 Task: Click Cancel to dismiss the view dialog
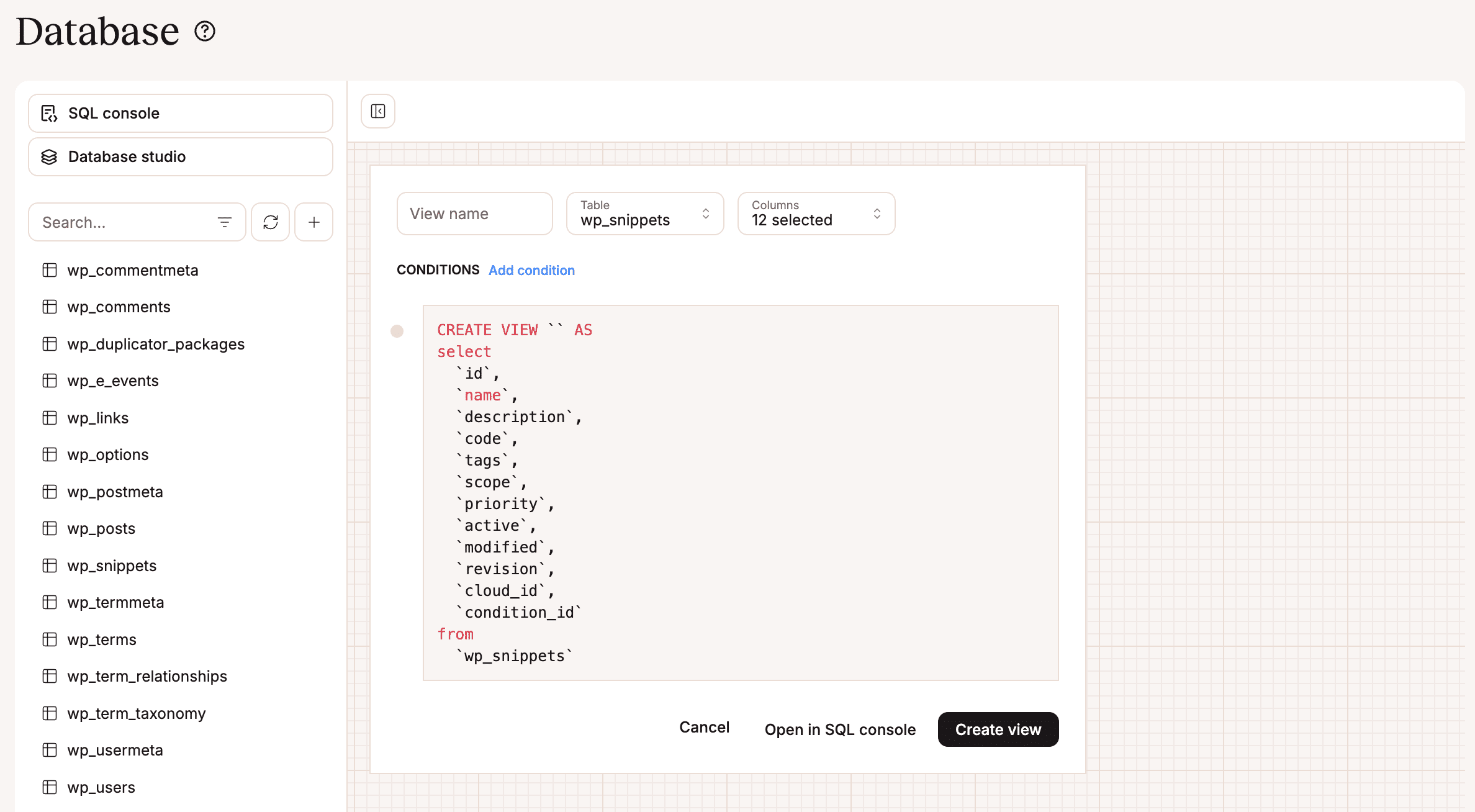704,727
